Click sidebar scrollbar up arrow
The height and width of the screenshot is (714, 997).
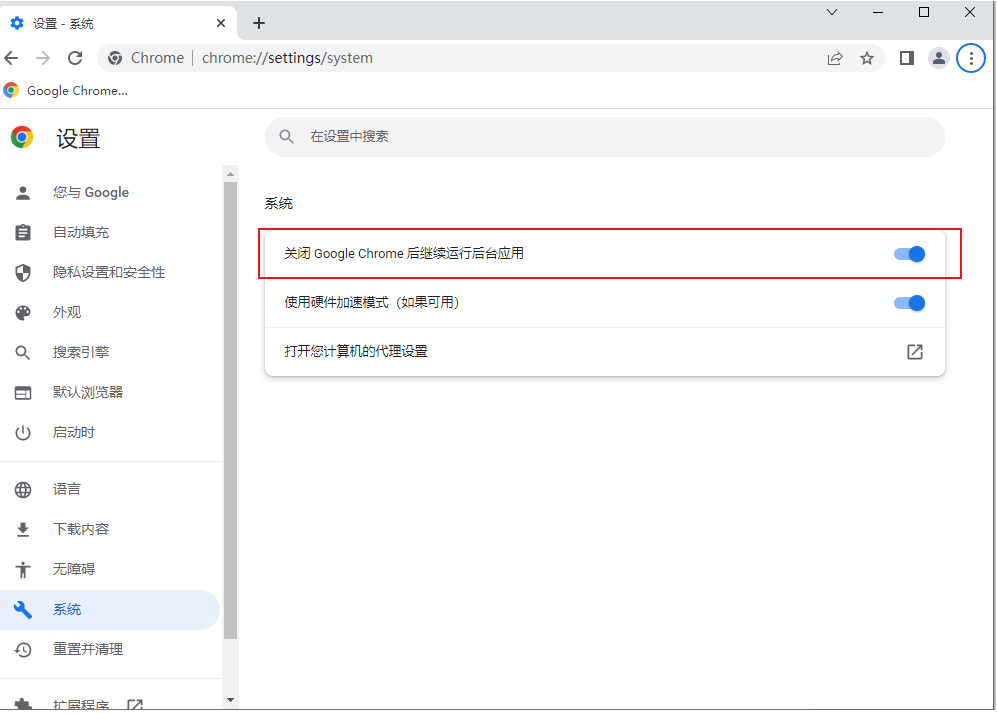tap(230, 174)
